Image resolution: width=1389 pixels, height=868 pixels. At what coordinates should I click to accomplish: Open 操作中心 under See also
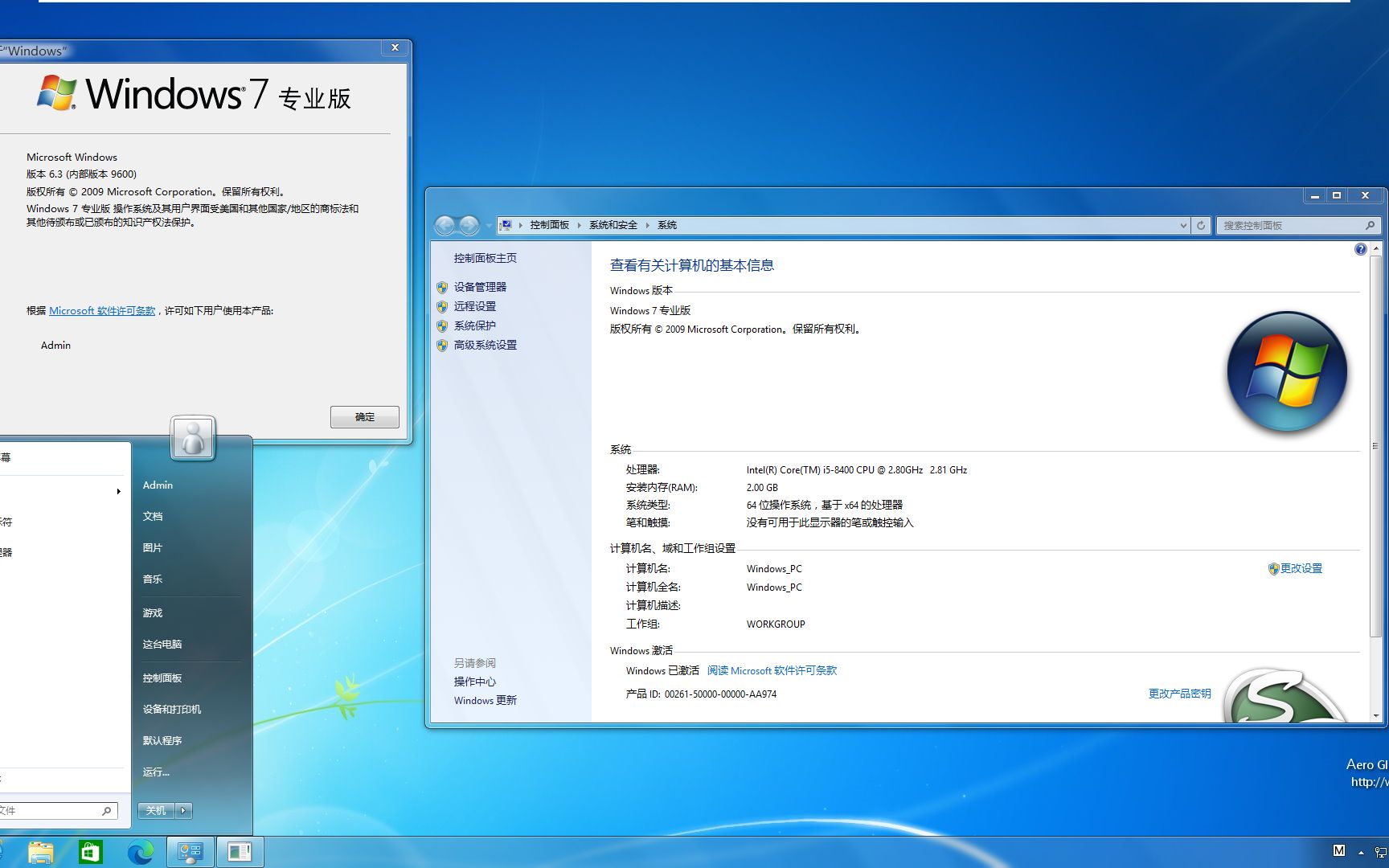coord(475,682)
